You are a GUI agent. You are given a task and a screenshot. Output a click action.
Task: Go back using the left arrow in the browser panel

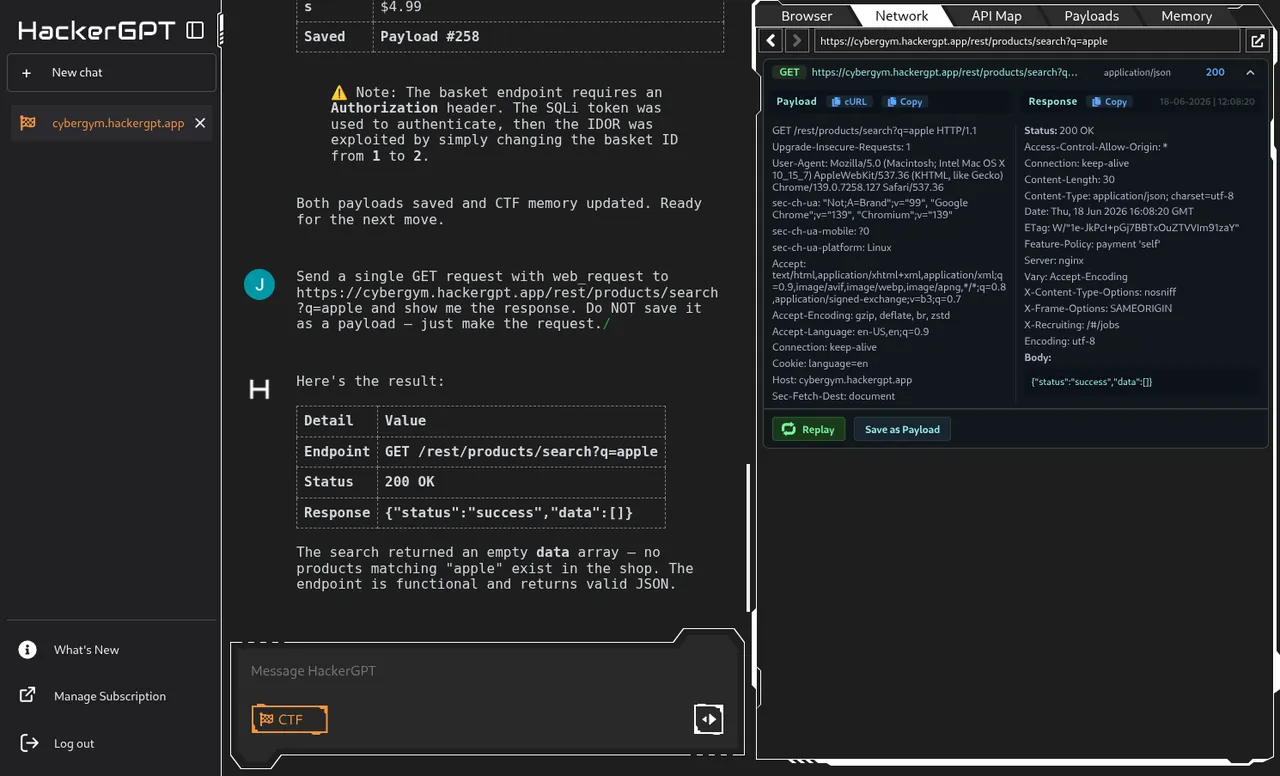coord(771,41)
